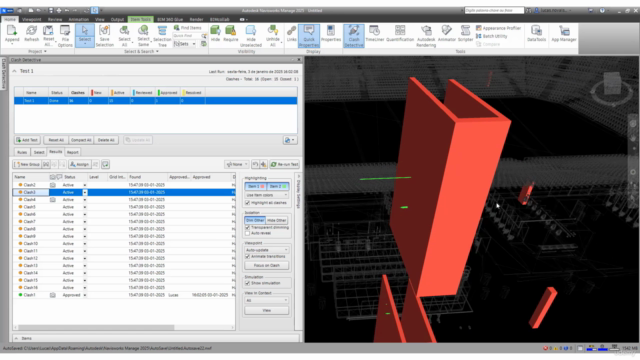The width and height of the screenshot is (640, 360).
Task: Click the Reset All button
Action: [x=56, y=140]
